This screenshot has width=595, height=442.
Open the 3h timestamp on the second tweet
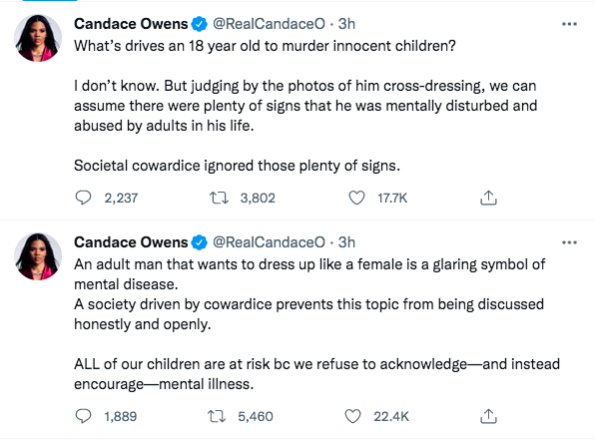(346, 242)
